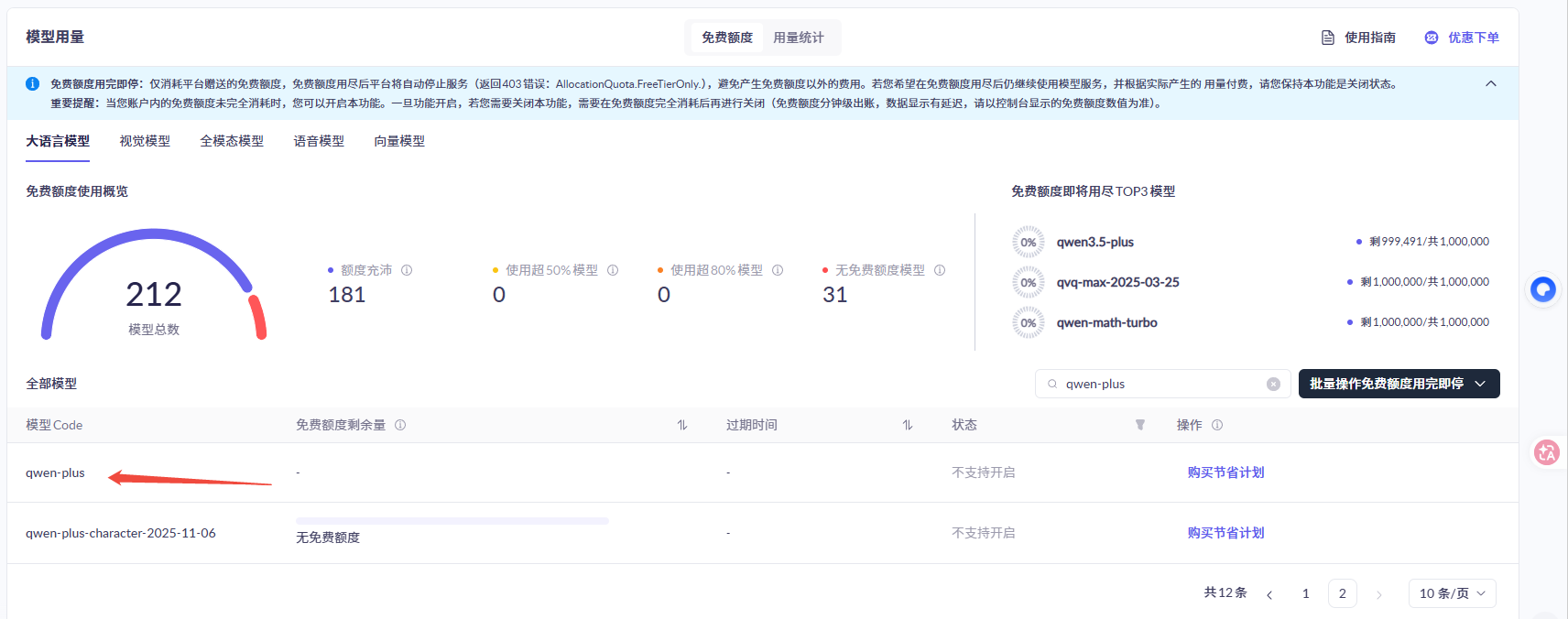Image resolution: width=1568 pixels, height=619 pixels.
Task: Open the blue chat assistant floating icon
Action: (1543, 289)
